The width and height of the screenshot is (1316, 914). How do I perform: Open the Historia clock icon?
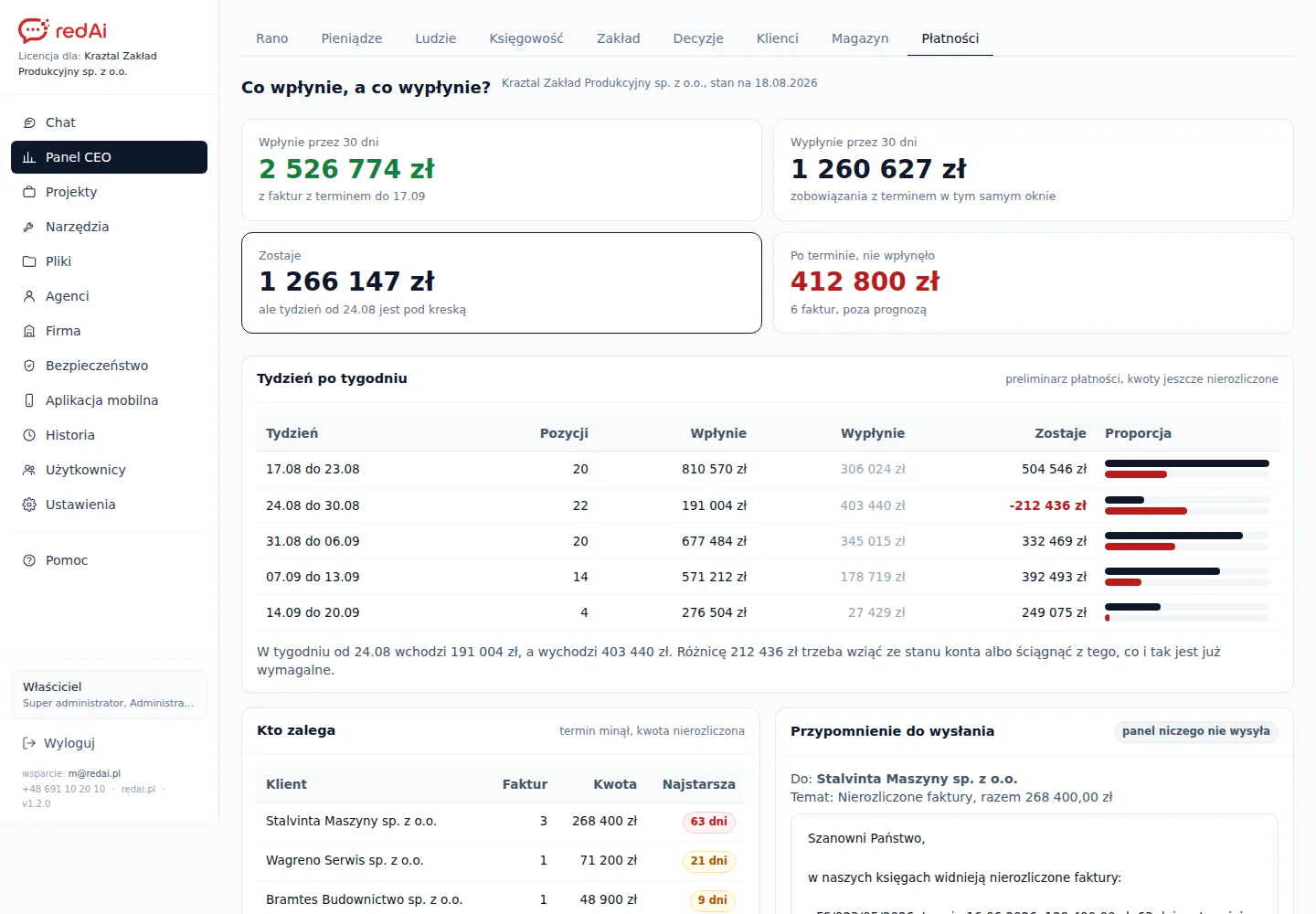[x=29, y=435]
